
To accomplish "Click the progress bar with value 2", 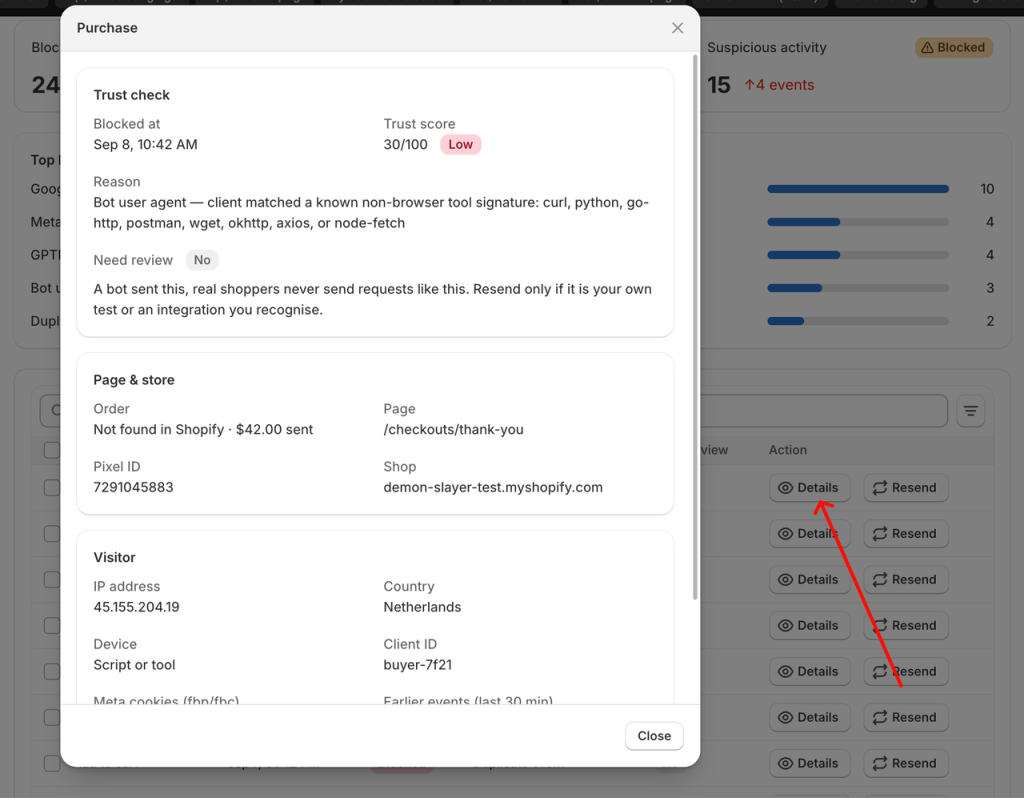I will click(x=858, y=321).
